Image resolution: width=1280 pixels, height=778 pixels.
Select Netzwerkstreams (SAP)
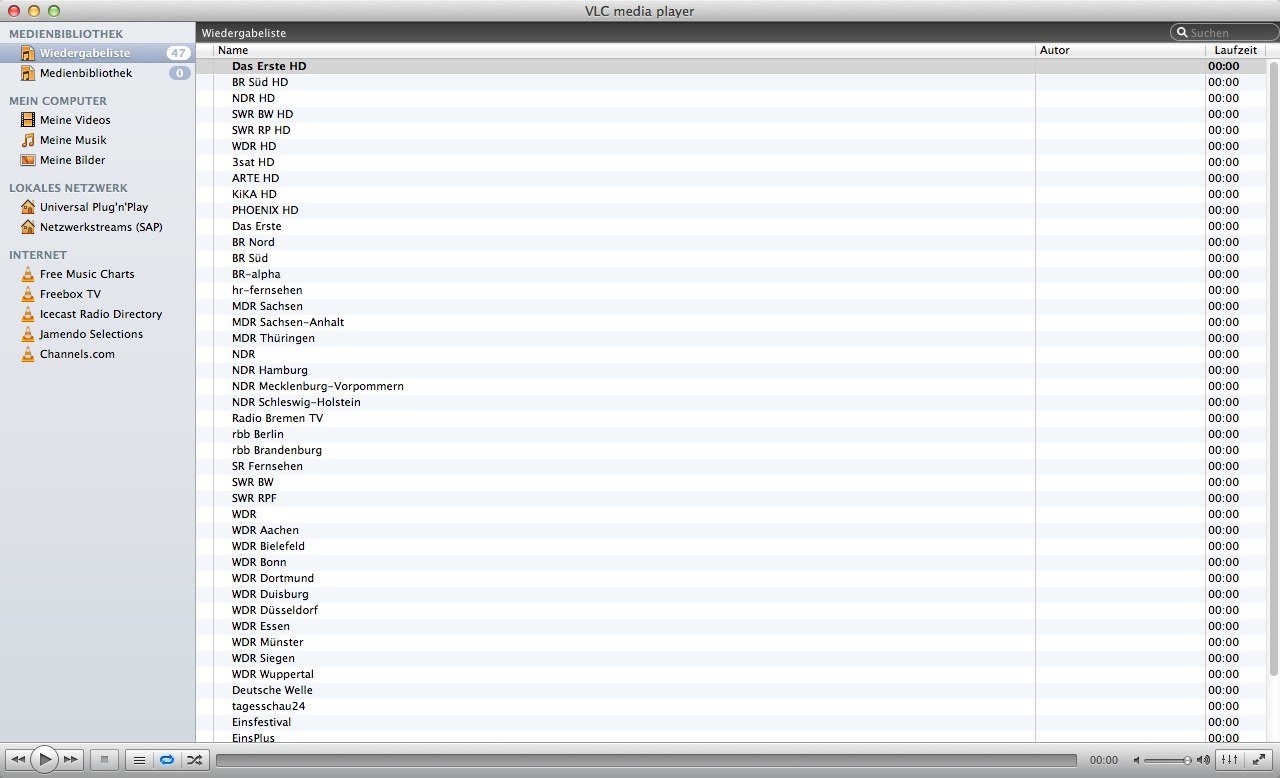click(x=97, y=227)
